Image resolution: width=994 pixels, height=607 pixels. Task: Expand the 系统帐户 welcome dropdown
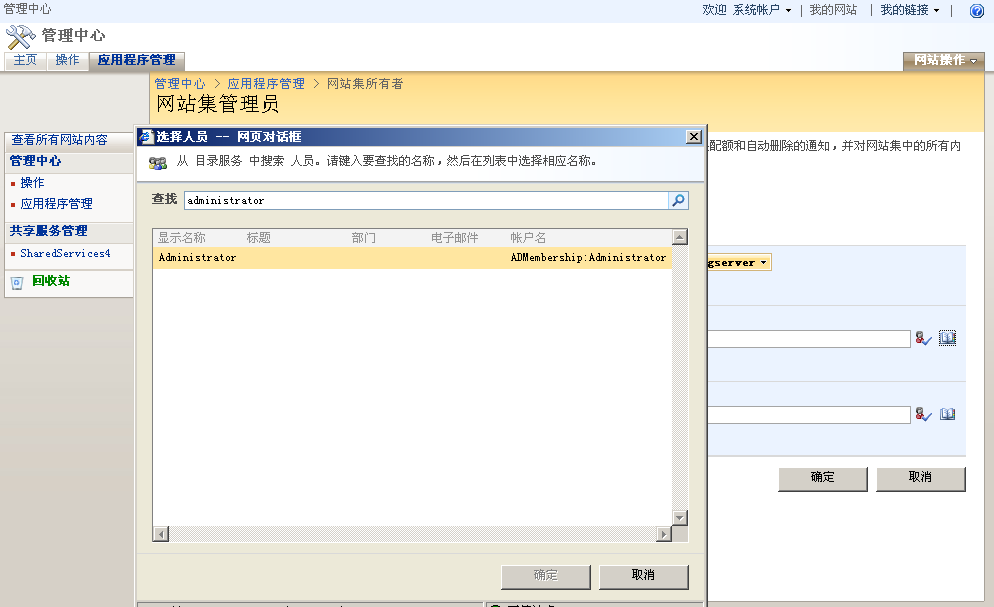click(762, 10)
